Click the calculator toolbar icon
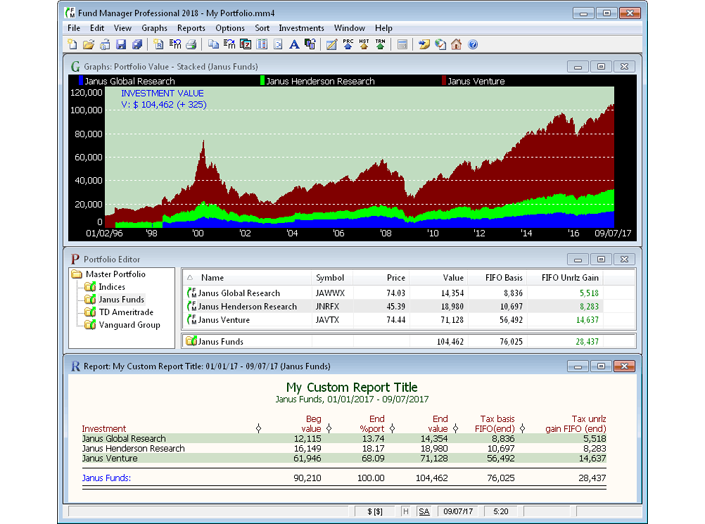 [402, 44]
